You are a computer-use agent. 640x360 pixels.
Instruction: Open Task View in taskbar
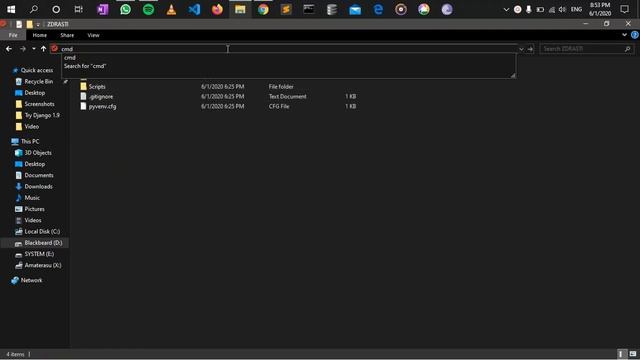[78, 9]
